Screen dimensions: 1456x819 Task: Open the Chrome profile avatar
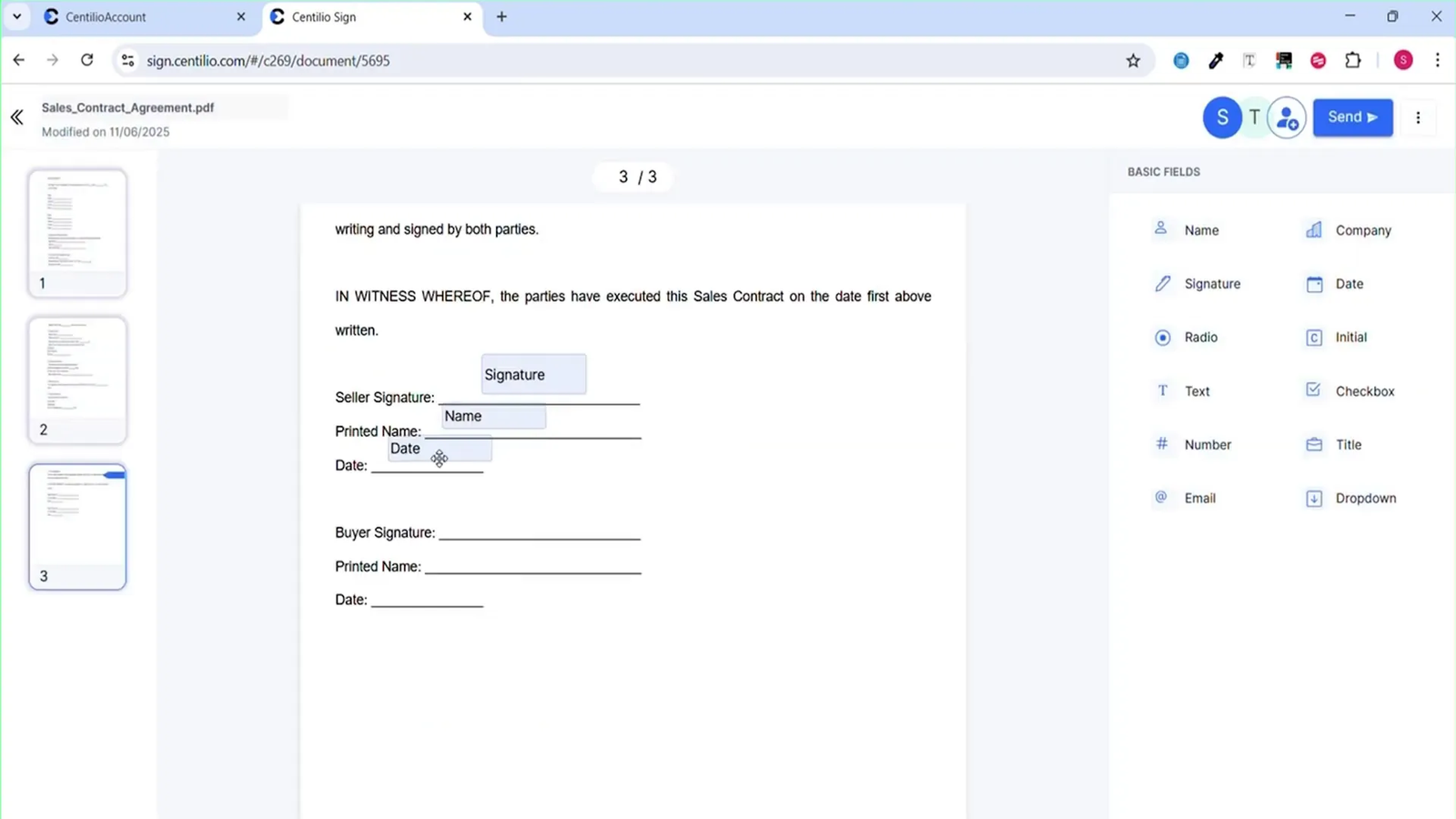[x=1403, y=60]
